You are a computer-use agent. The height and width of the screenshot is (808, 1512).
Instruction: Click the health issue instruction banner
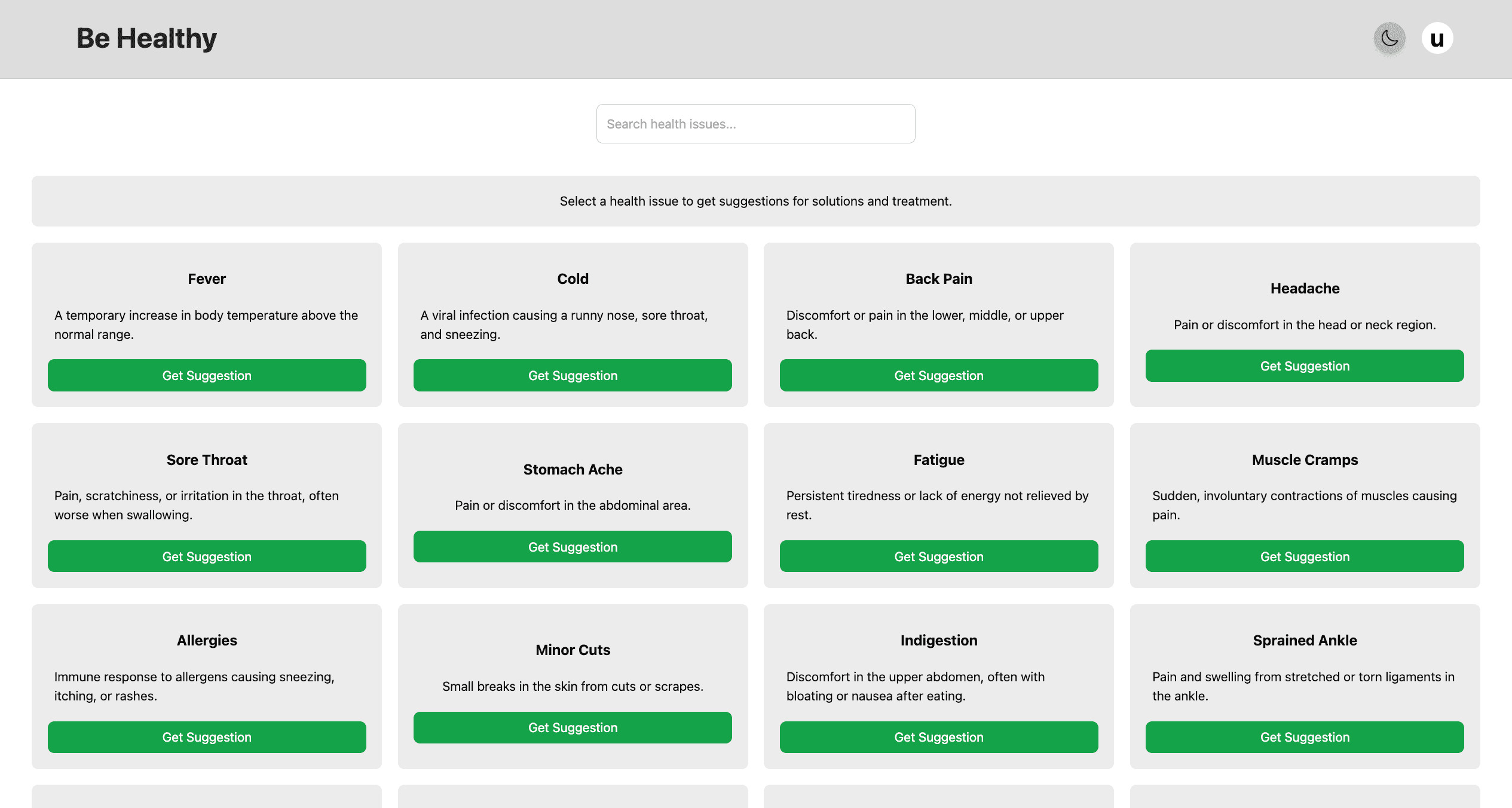[755, 201]
